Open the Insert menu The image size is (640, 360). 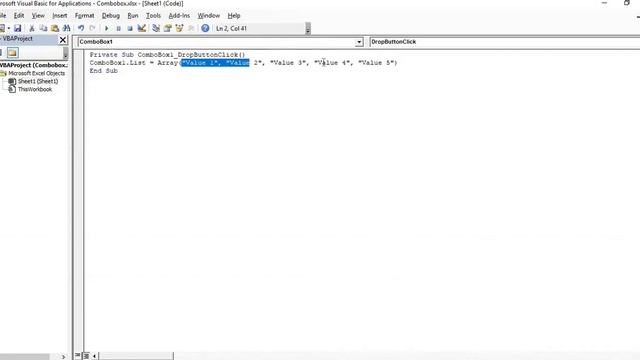60,16
